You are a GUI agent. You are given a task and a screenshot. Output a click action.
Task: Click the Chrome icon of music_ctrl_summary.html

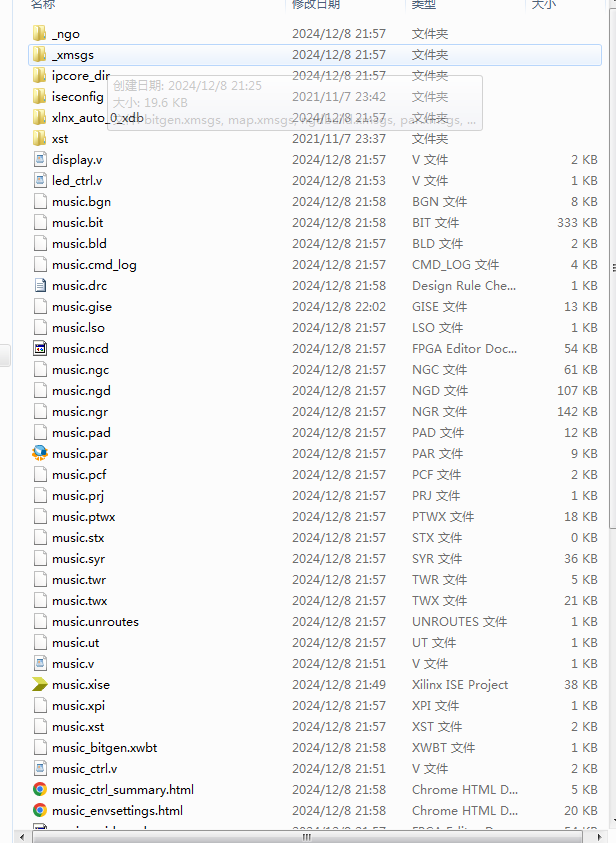click(x=39, y=790)
